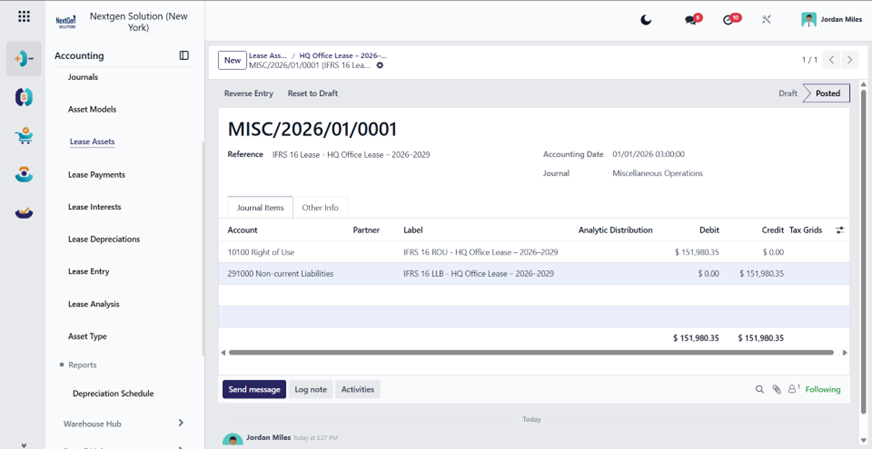This screenshot has height=449, width=872.
Task: Click the New button
Action: point(232,60)
